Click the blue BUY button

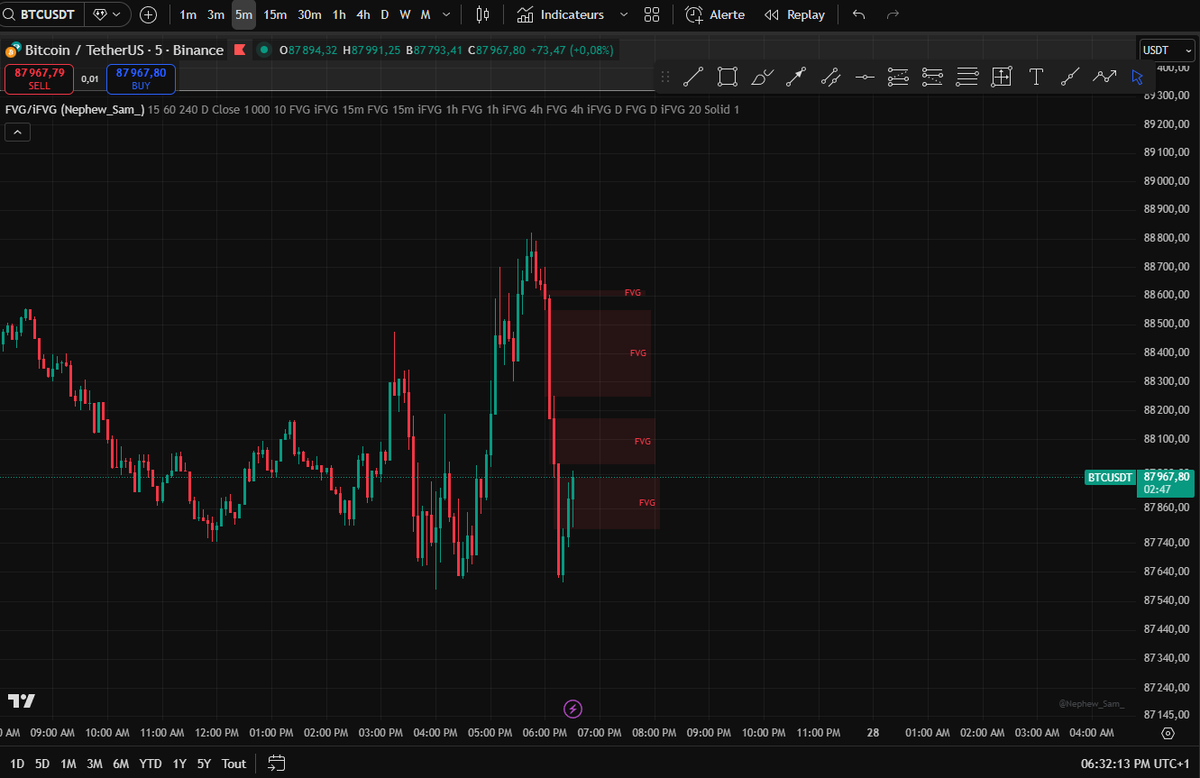click(x=141, y=79)
